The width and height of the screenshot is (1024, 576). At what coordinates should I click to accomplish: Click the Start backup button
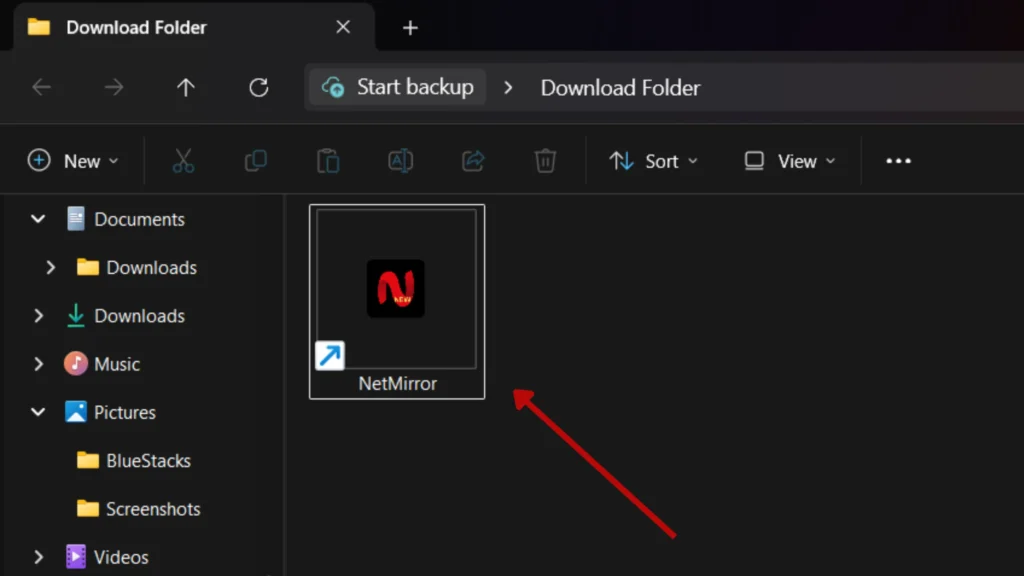click(398, 88)
